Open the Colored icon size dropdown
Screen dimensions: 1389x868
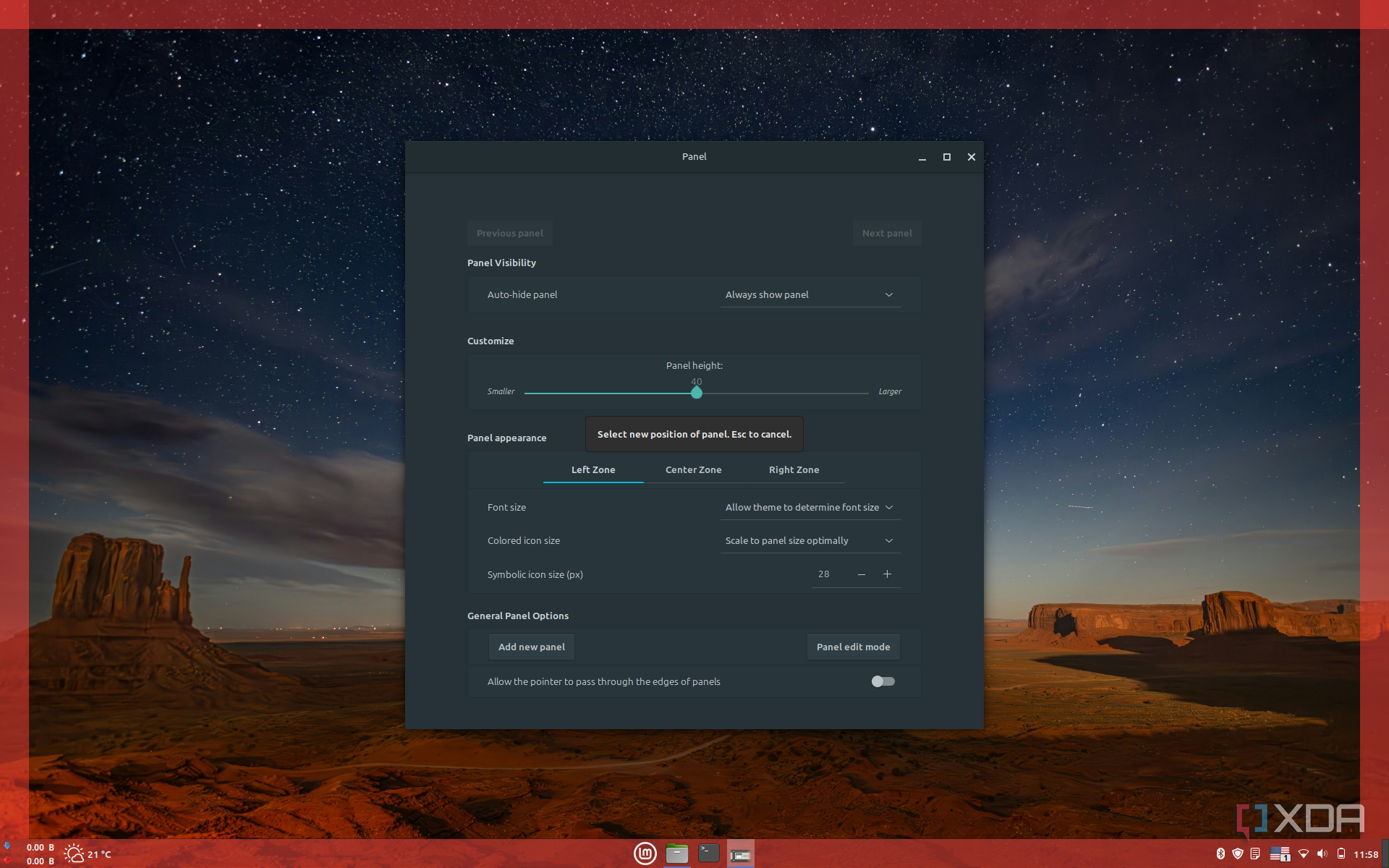pyautogui.click(x=810, y=540)
